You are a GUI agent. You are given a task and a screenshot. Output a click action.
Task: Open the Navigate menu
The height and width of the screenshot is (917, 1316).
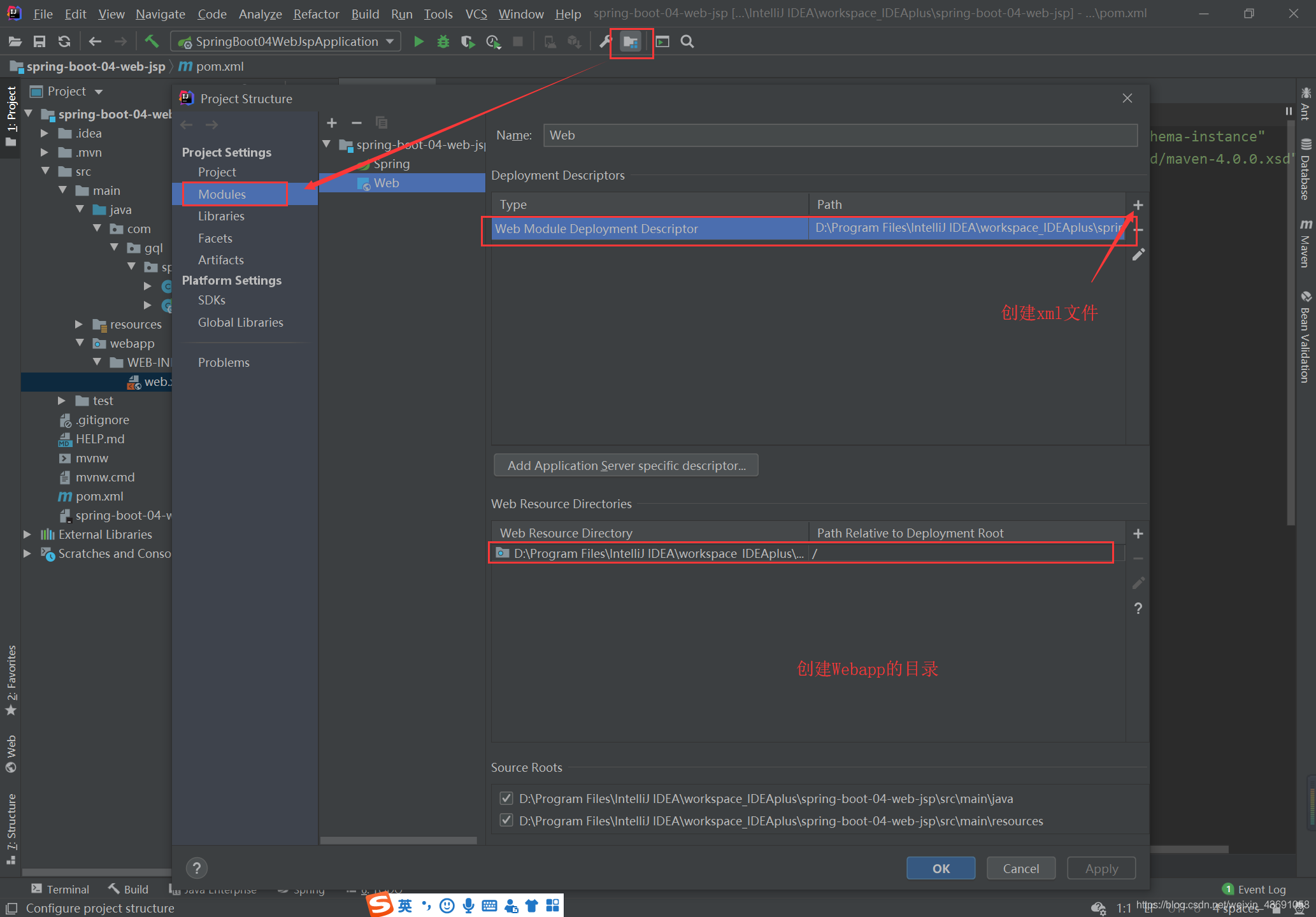pos(160,14)
